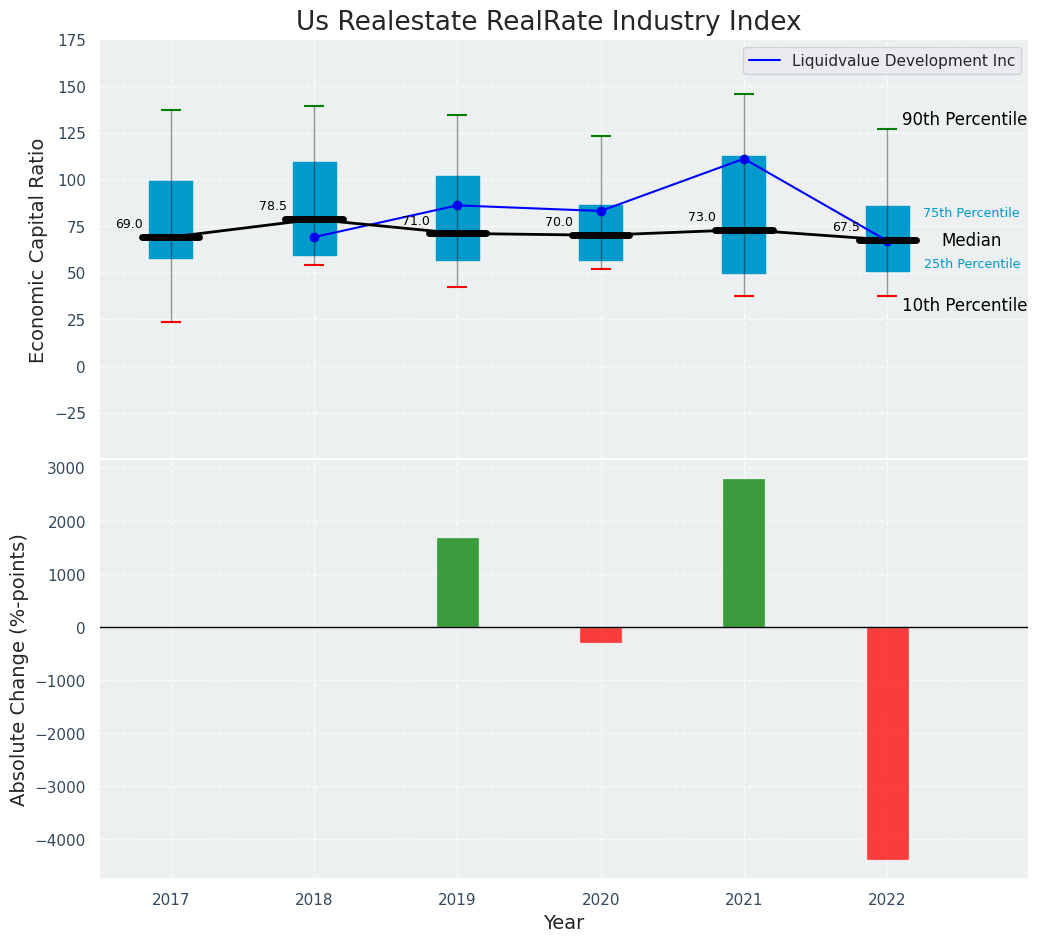The width and height of the screenshot is (1039, 942).
Task: Click the 78.5 median value label
Action: tap(273, 206)
